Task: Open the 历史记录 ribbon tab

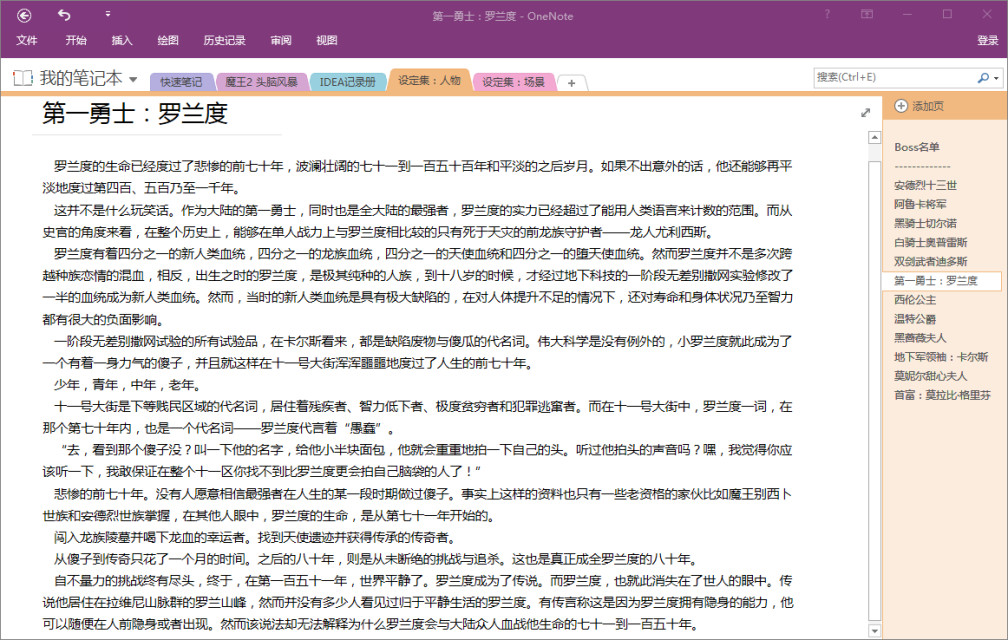Action: tap(224, 41)
